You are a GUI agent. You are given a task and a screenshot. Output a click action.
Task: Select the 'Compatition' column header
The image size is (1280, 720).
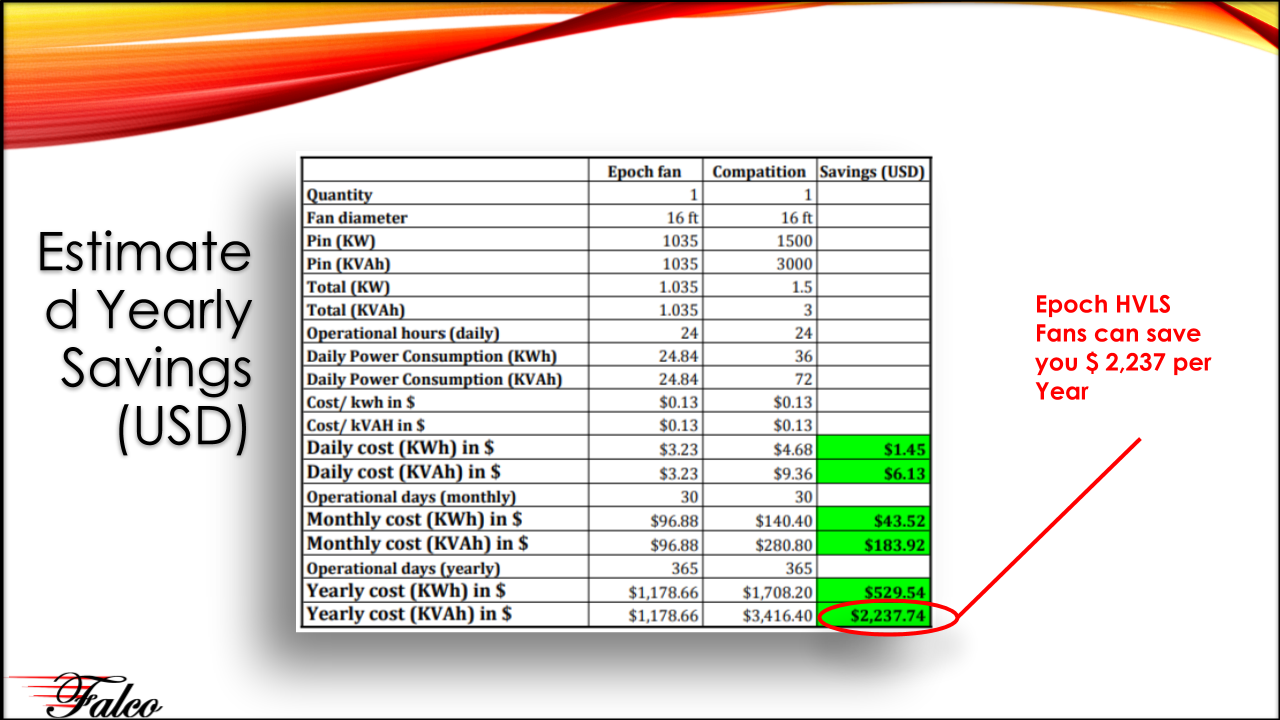point(758,172)
